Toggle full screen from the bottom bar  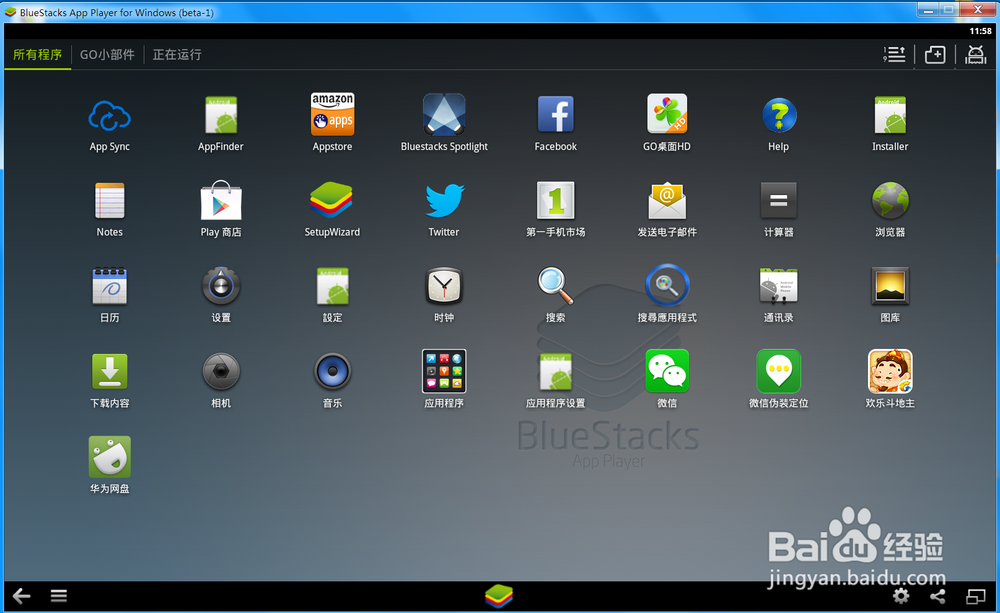tap(976, 596)
